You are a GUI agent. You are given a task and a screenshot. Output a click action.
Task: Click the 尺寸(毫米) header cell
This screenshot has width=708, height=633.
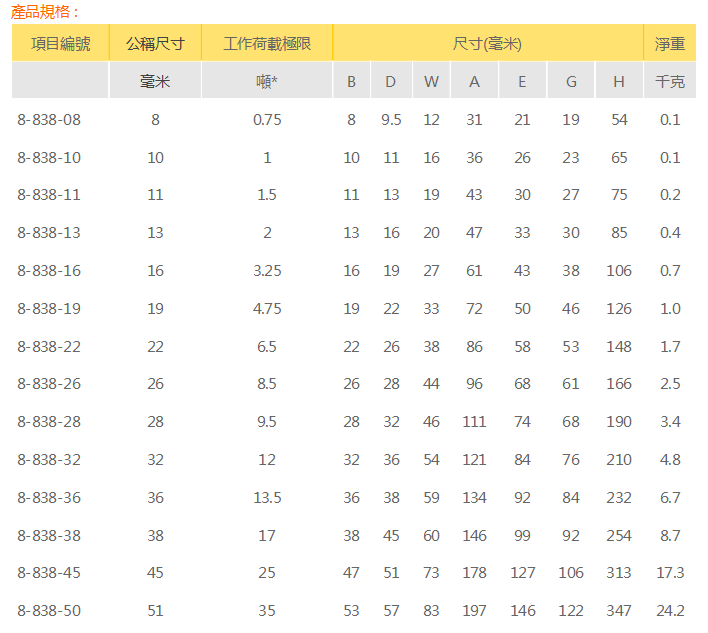[487, 44]
